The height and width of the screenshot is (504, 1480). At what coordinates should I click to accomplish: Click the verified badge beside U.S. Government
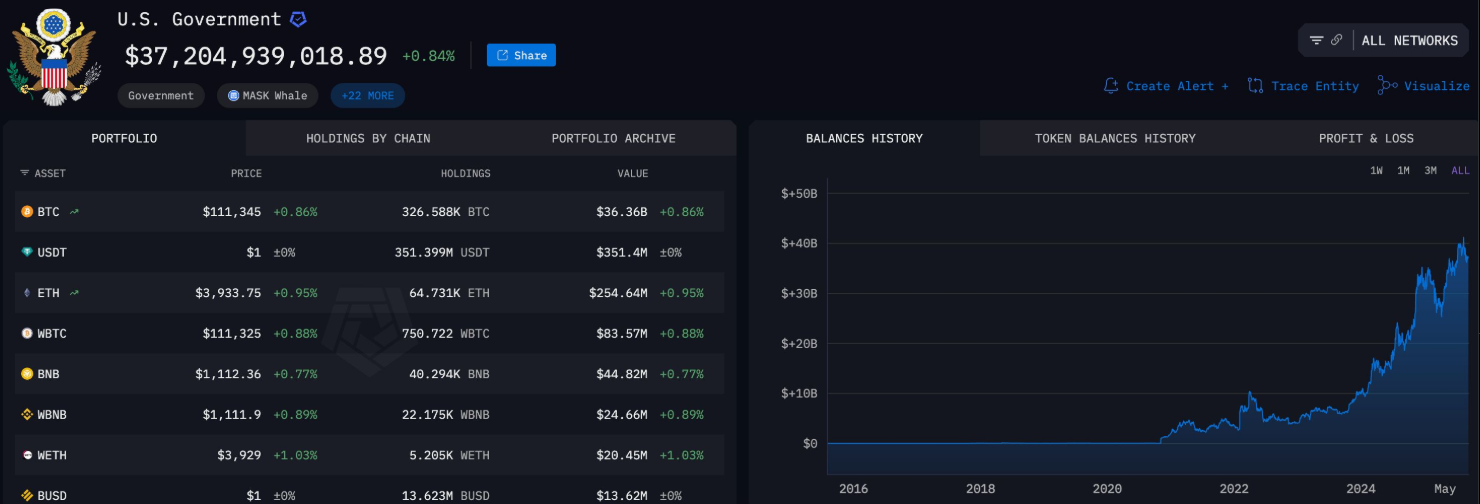[x=298, y=19]
